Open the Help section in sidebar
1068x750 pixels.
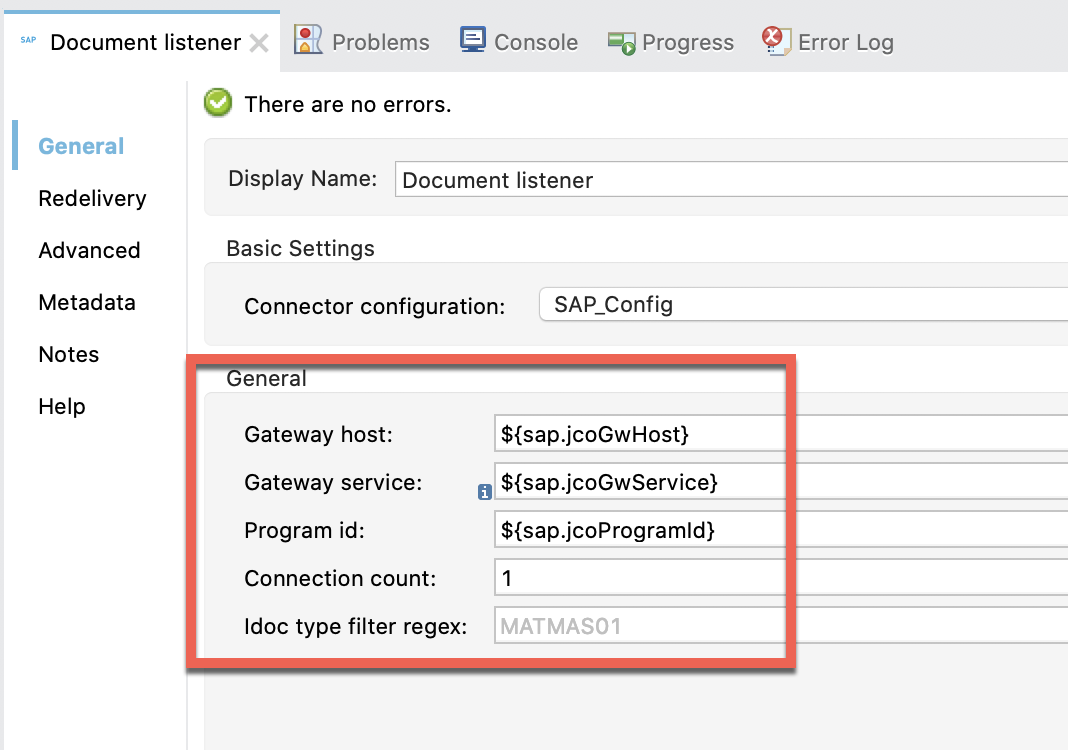[62, 406]
